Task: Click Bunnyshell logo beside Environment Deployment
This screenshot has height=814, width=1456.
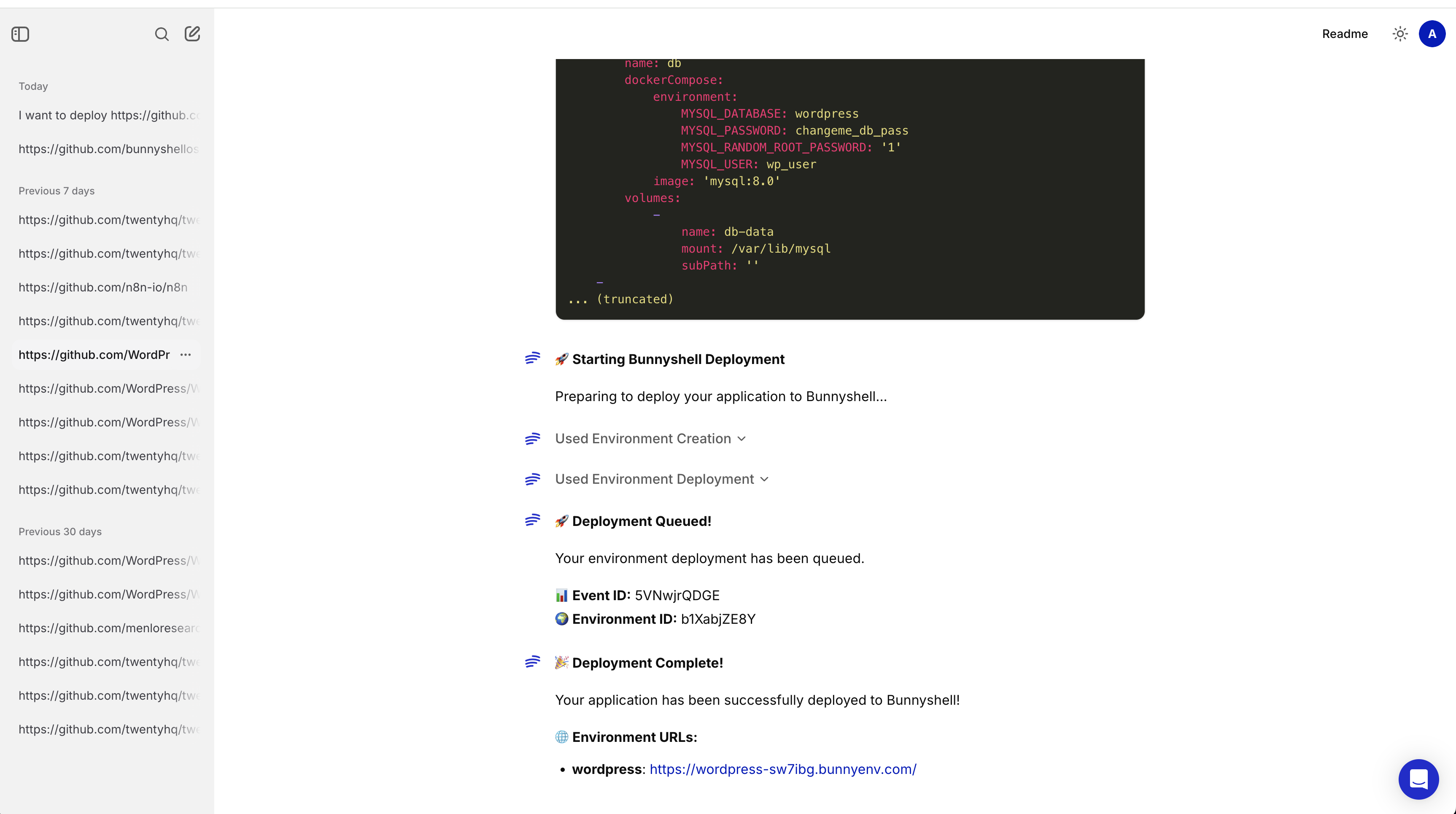Action: (x=532, y=480)
